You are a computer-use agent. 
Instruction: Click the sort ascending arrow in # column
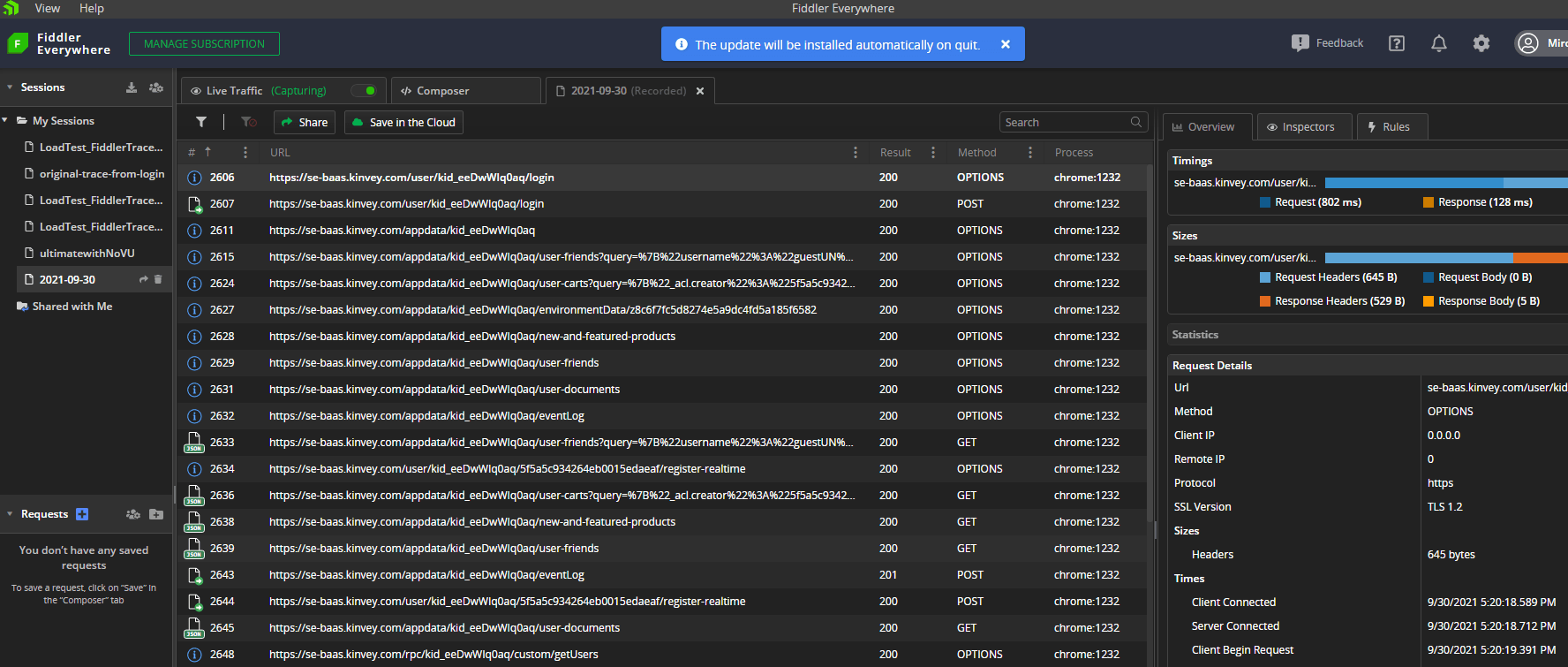208,152
